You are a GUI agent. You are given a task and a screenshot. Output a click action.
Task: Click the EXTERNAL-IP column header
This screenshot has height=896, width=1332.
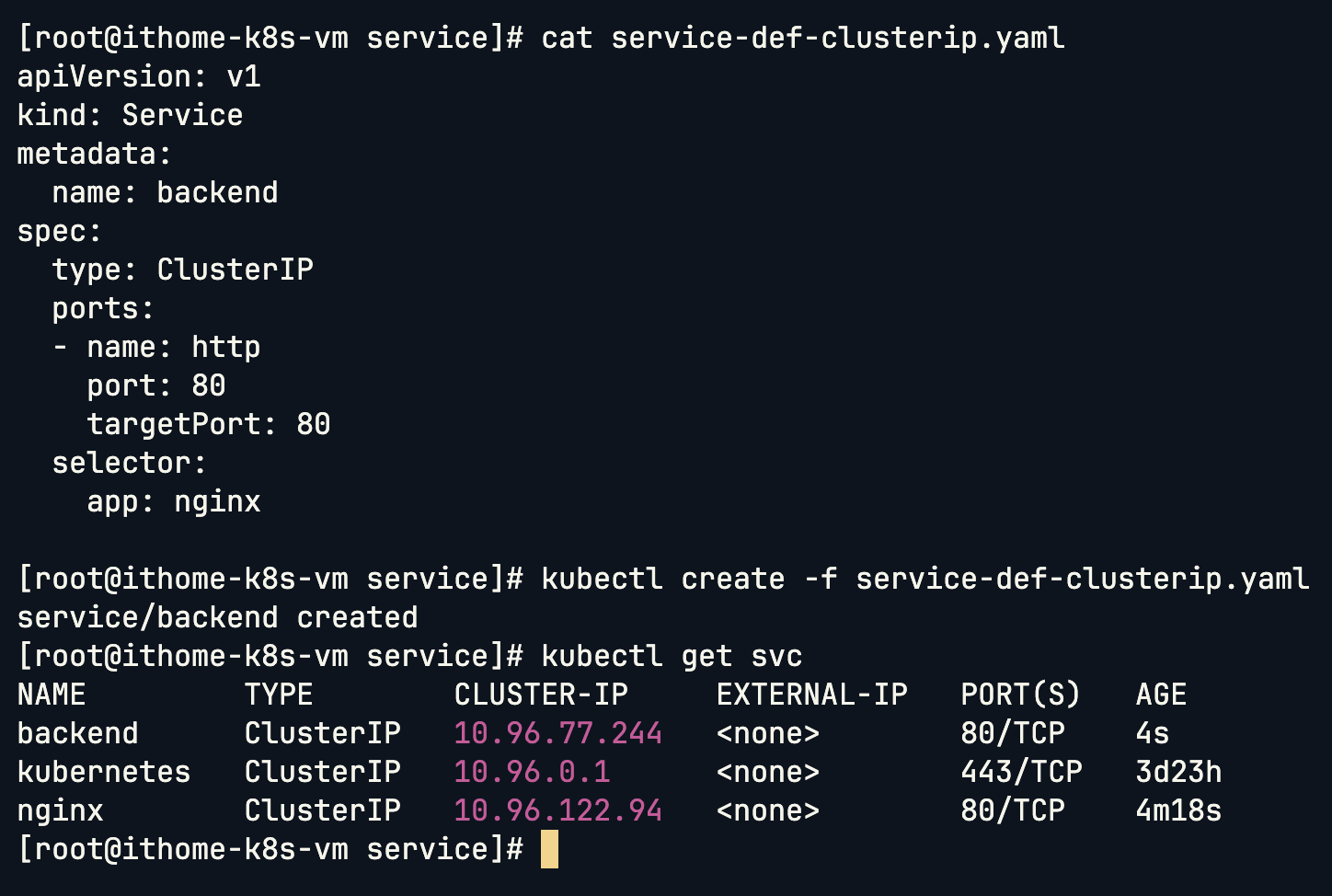(811, 695)
